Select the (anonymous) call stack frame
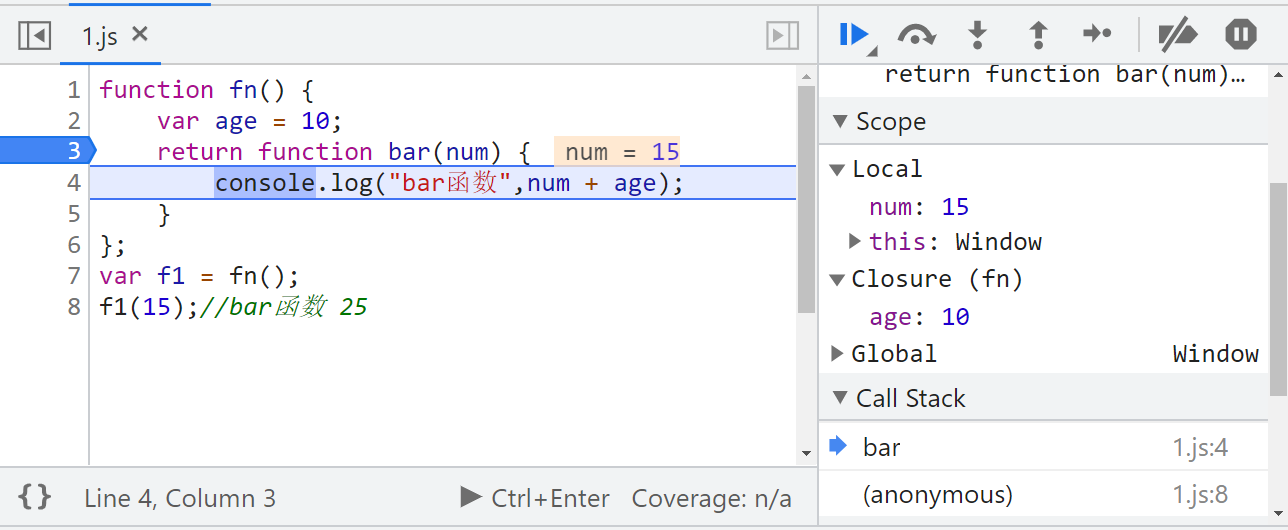Viewport: 1288px width, 530px height. 1043,495
